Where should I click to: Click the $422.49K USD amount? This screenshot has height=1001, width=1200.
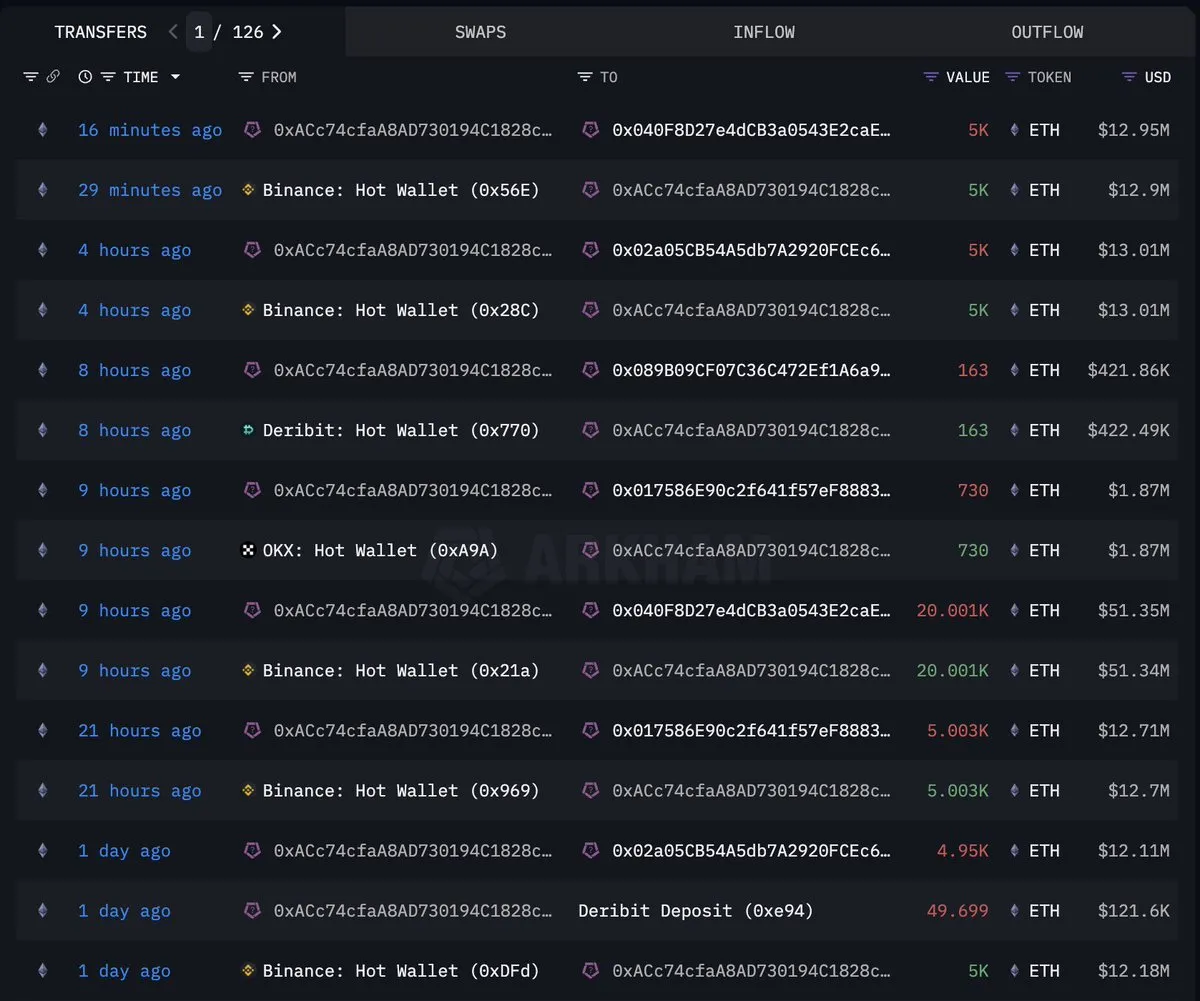pos(1128,430)
